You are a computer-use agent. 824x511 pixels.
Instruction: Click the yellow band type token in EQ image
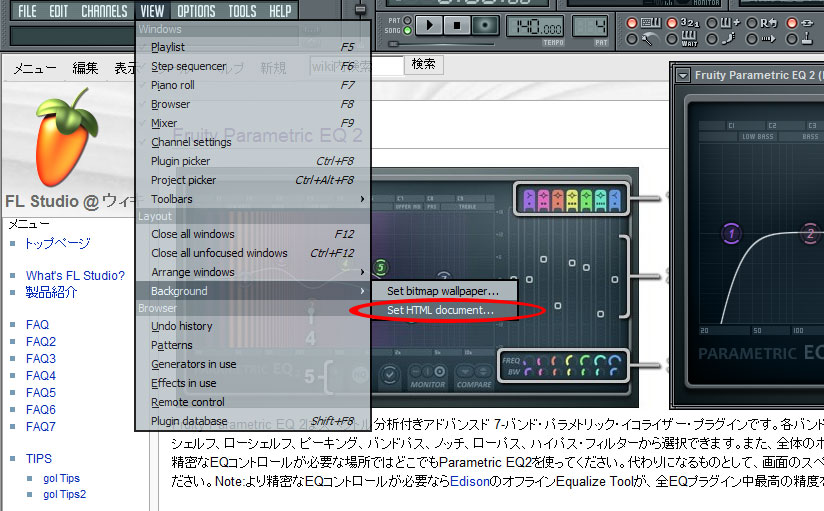coord(572,200)
